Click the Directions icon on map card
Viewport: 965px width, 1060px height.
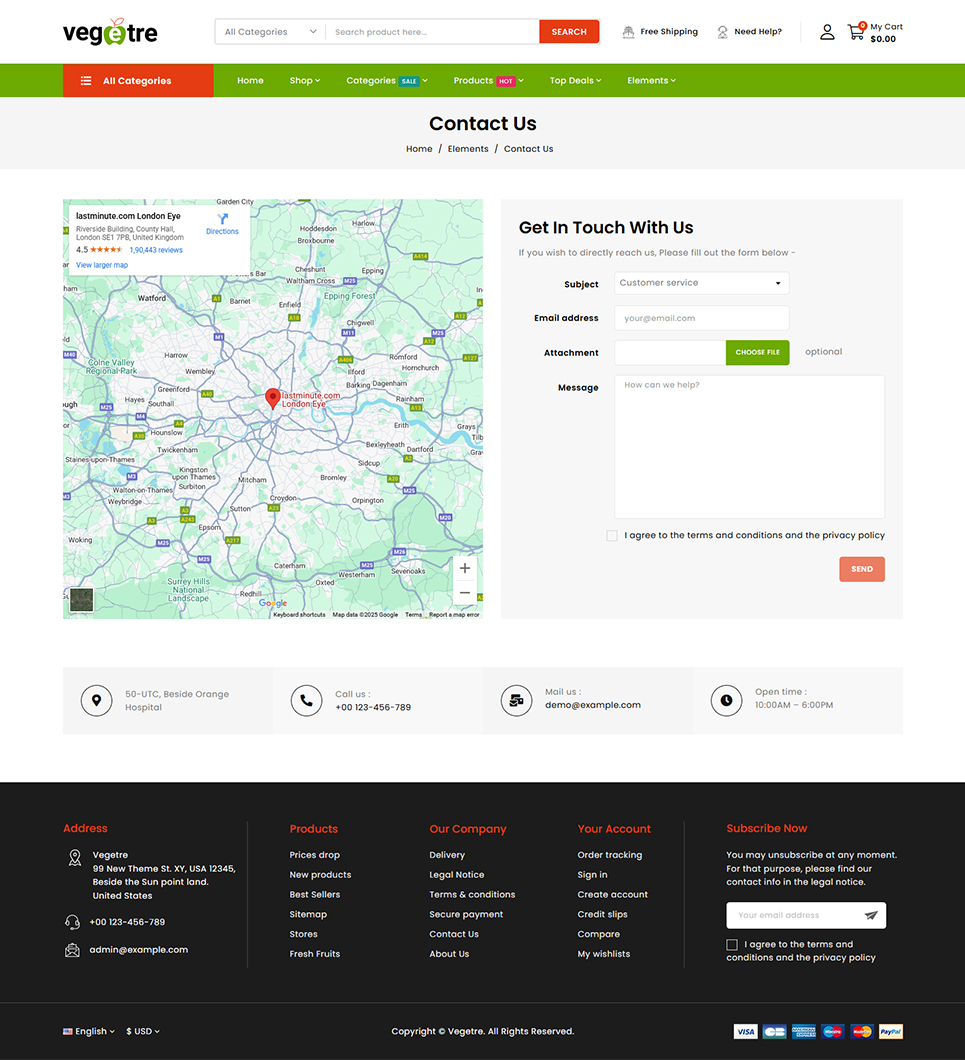[x=222, y=222]
